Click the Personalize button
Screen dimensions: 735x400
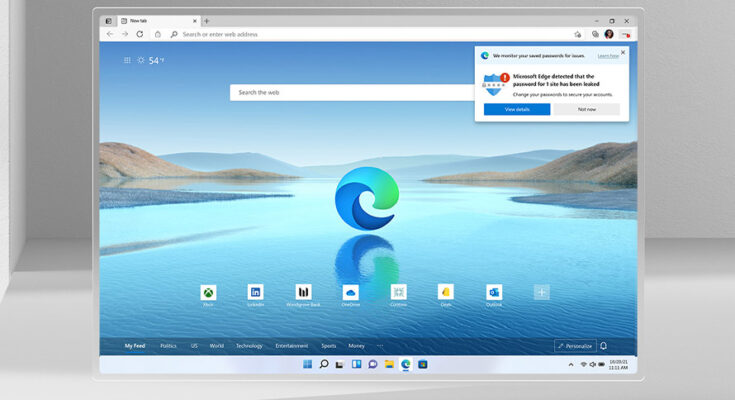point(575,346)
